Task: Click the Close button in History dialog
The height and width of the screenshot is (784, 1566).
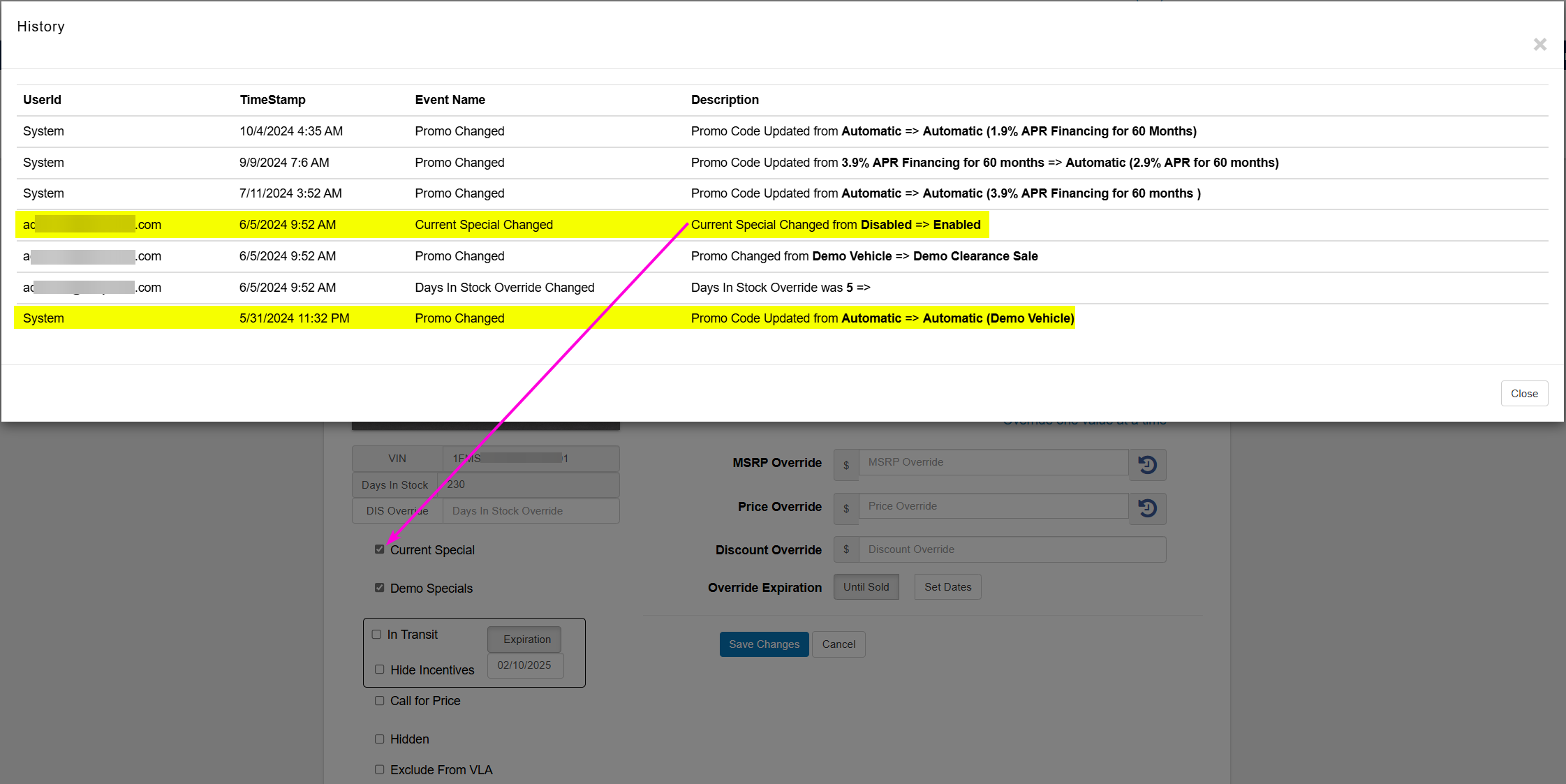Action: [1523, 394]
